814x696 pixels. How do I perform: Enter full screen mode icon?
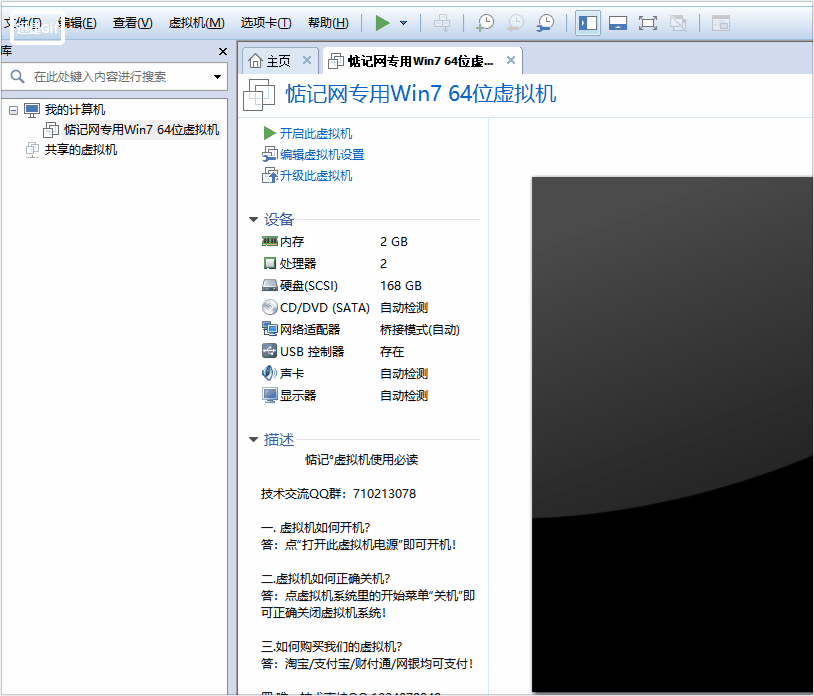pos(648,23)
